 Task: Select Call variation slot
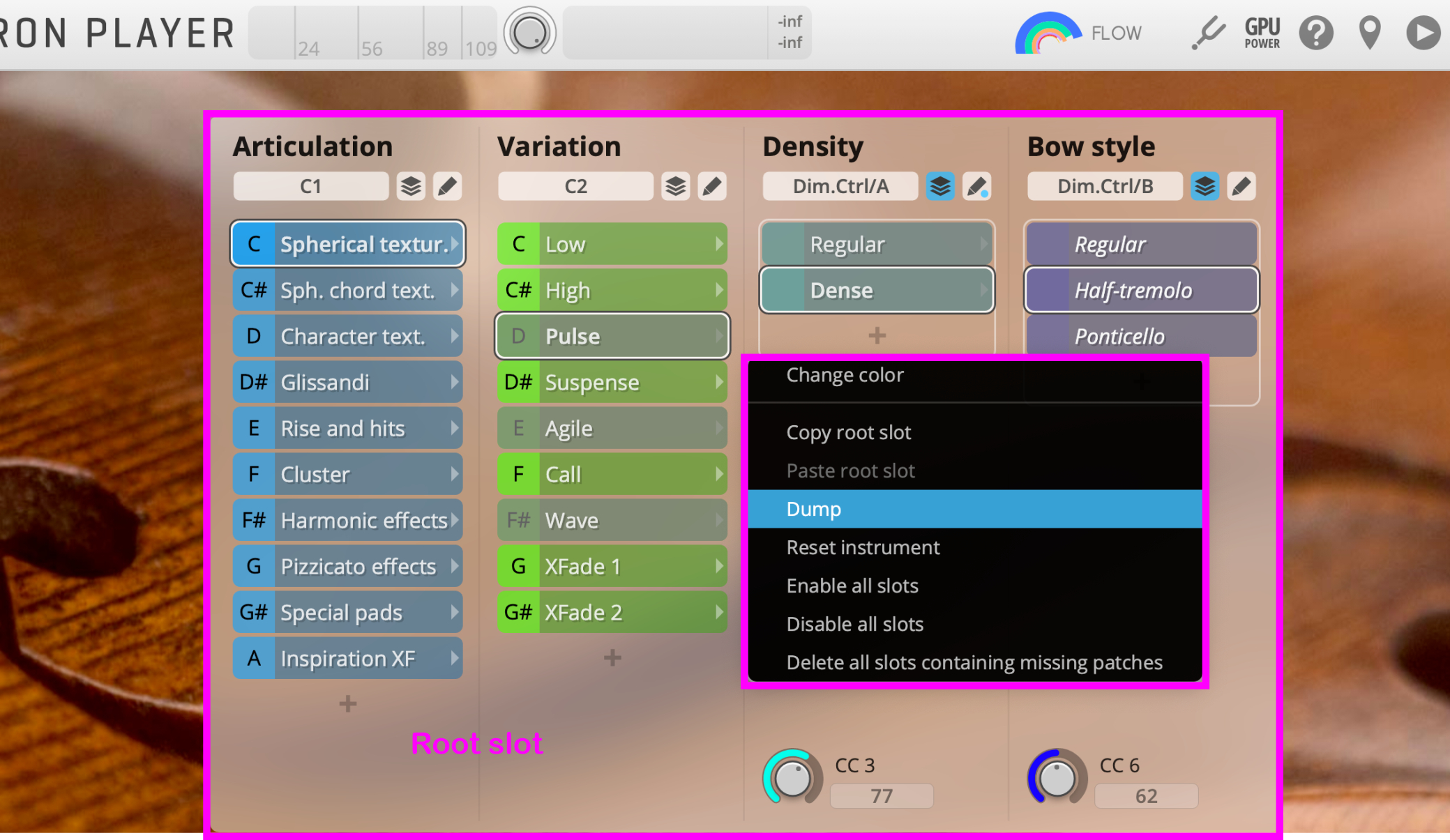(x=612, y=474)
